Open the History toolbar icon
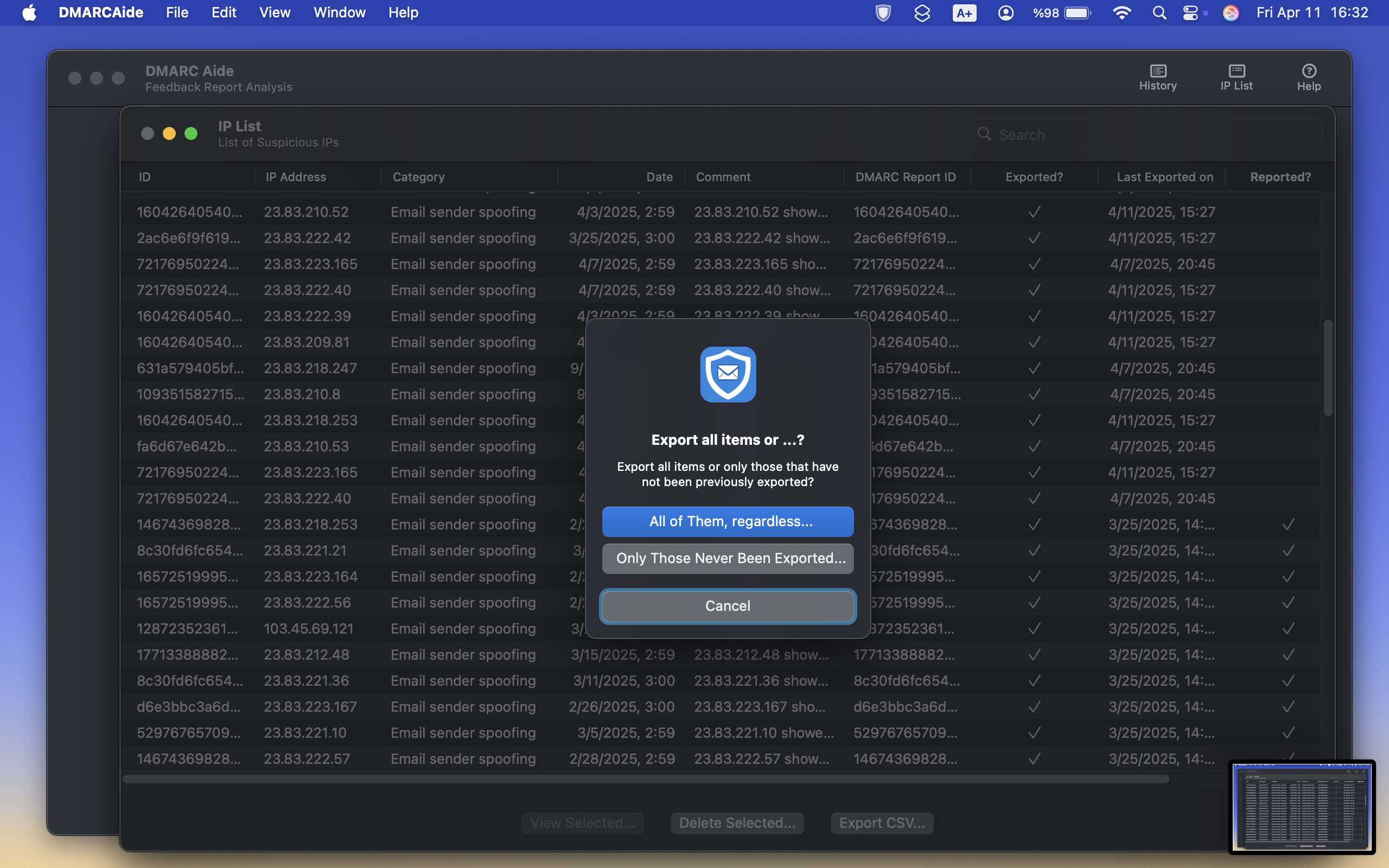The width and height of the screenshot is (1389, 868). (1158, 78)
